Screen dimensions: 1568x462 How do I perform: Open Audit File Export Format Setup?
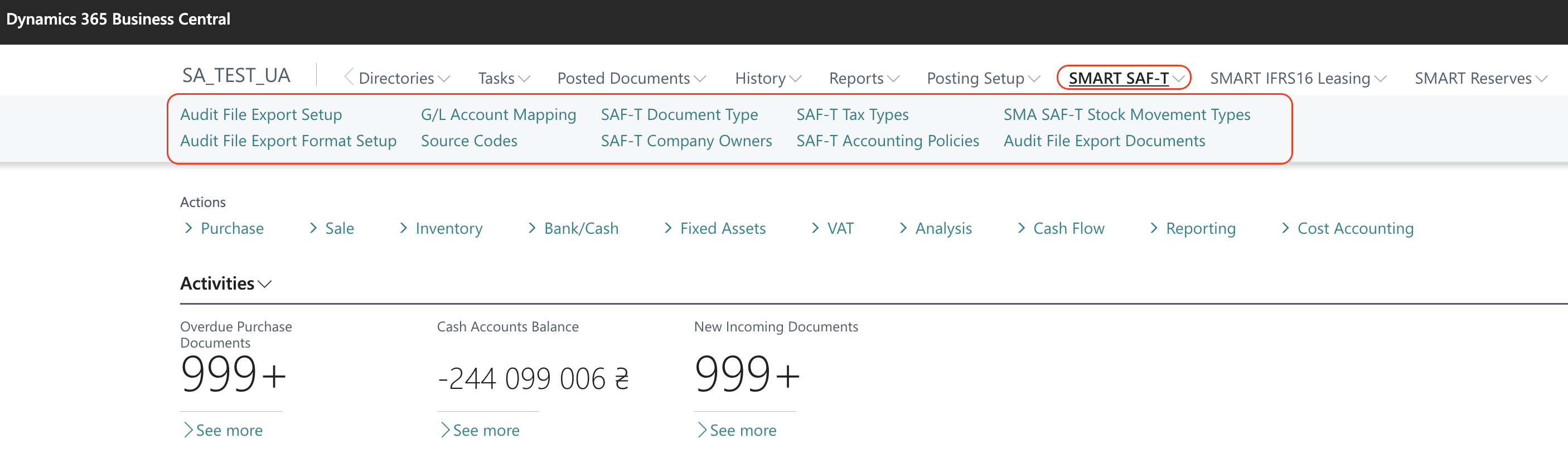(x=288, y=141)
